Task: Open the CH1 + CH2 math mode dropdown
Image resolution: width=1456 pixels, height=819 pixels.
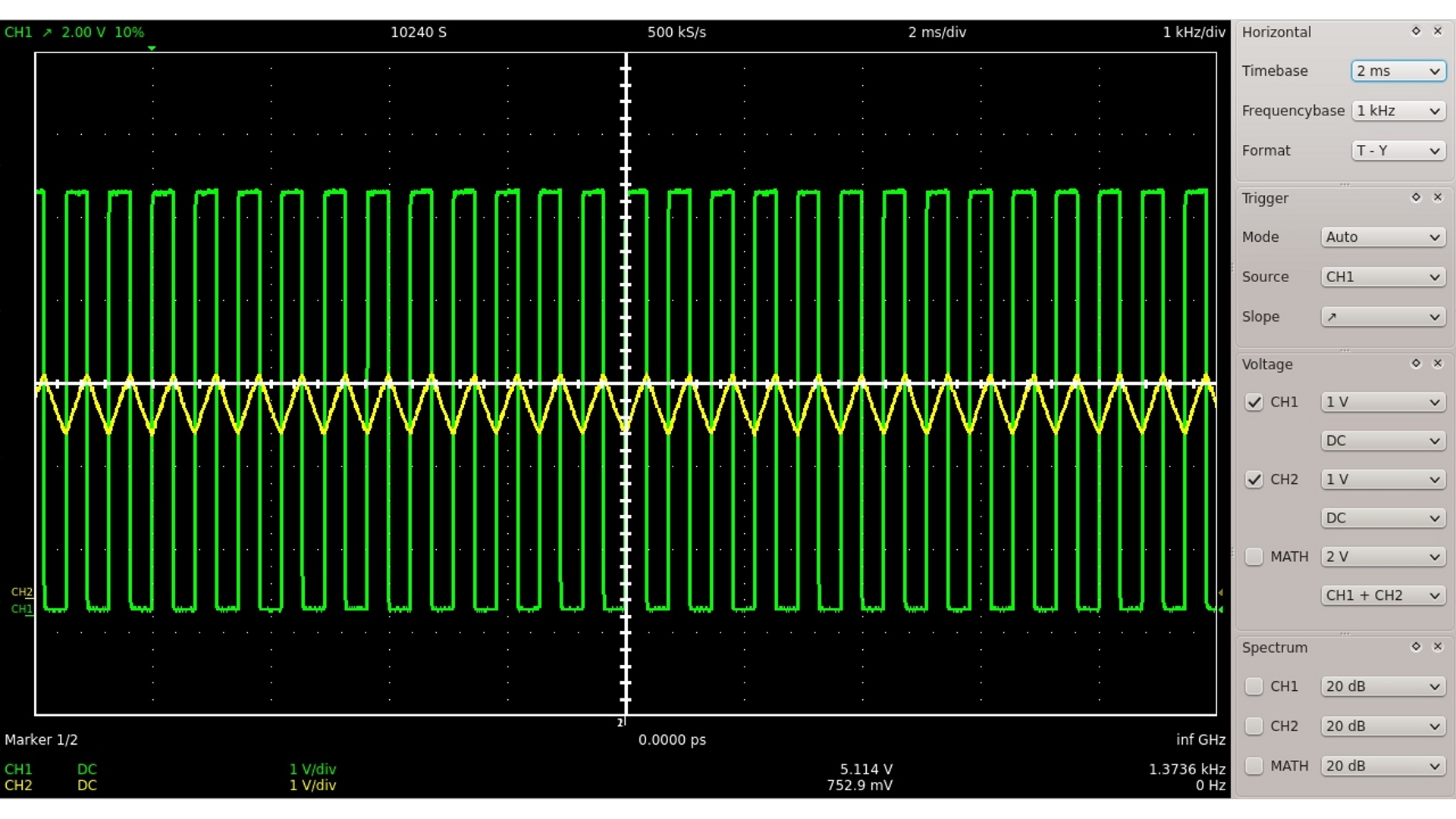Action: pos(1382,595)
